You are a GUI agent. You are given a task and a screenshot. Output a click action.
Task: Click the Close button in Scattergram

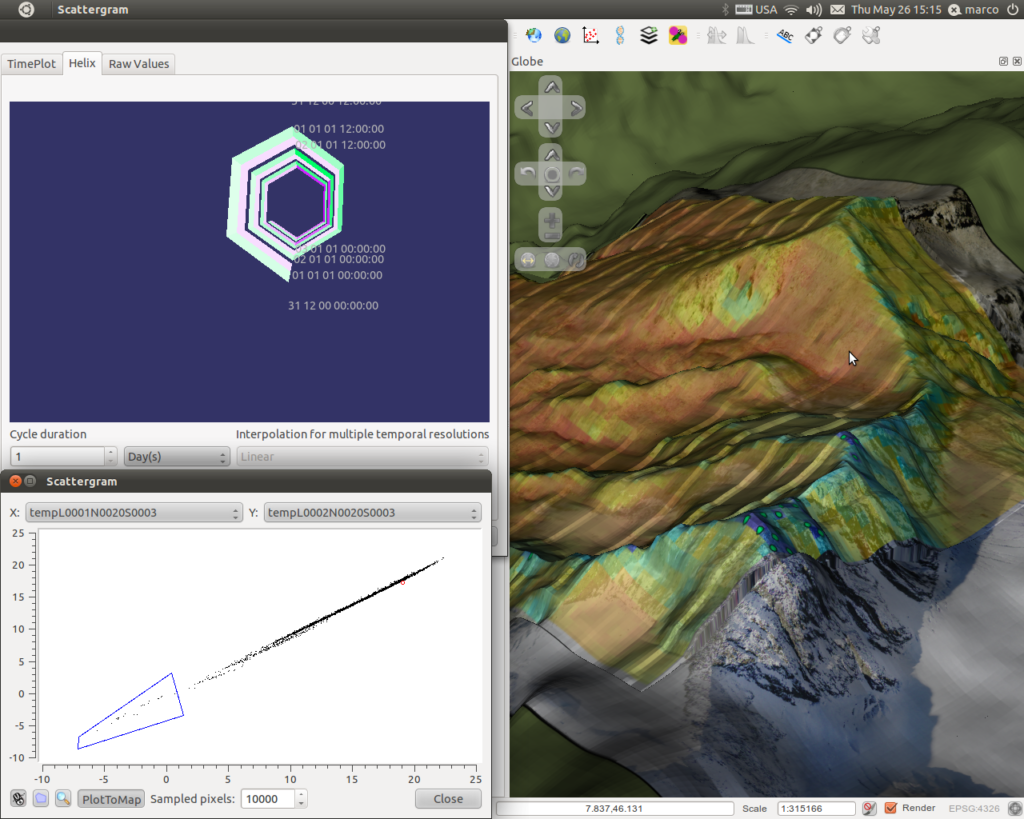[448, 799]
